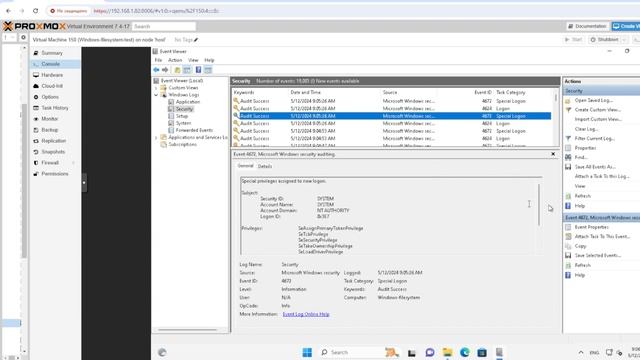Open File menu in Event Viewer
Viewport: 640px width, 360px height.
(158, 60)
